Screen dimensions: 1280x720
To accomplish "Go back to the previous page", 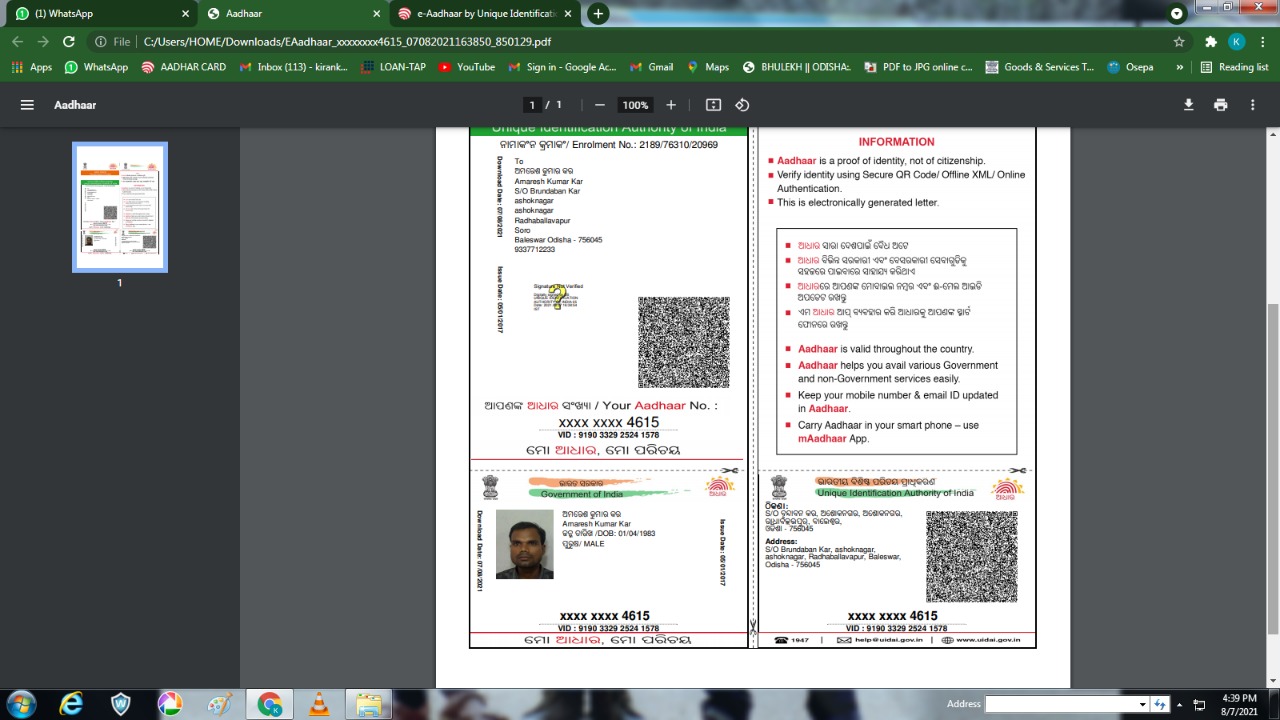I will tap(17, 42).
